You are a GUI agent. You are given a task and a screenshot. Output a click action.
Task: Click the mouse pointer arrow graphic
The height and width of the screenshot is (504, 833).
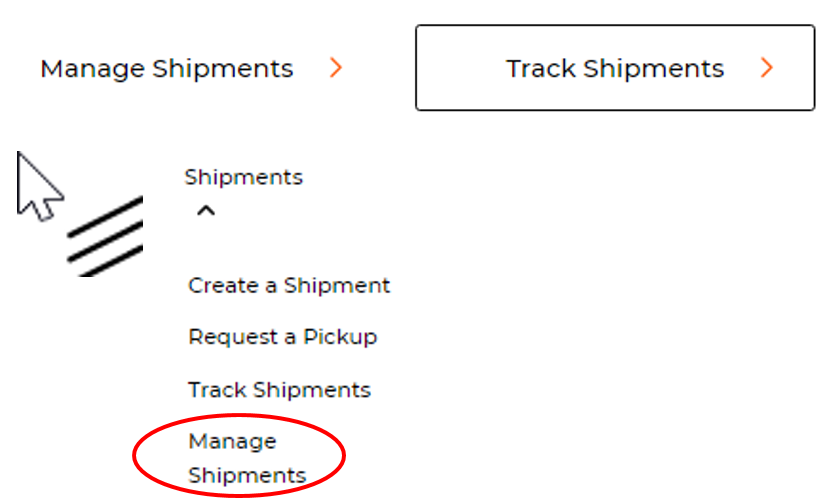[x=38, y=187]
